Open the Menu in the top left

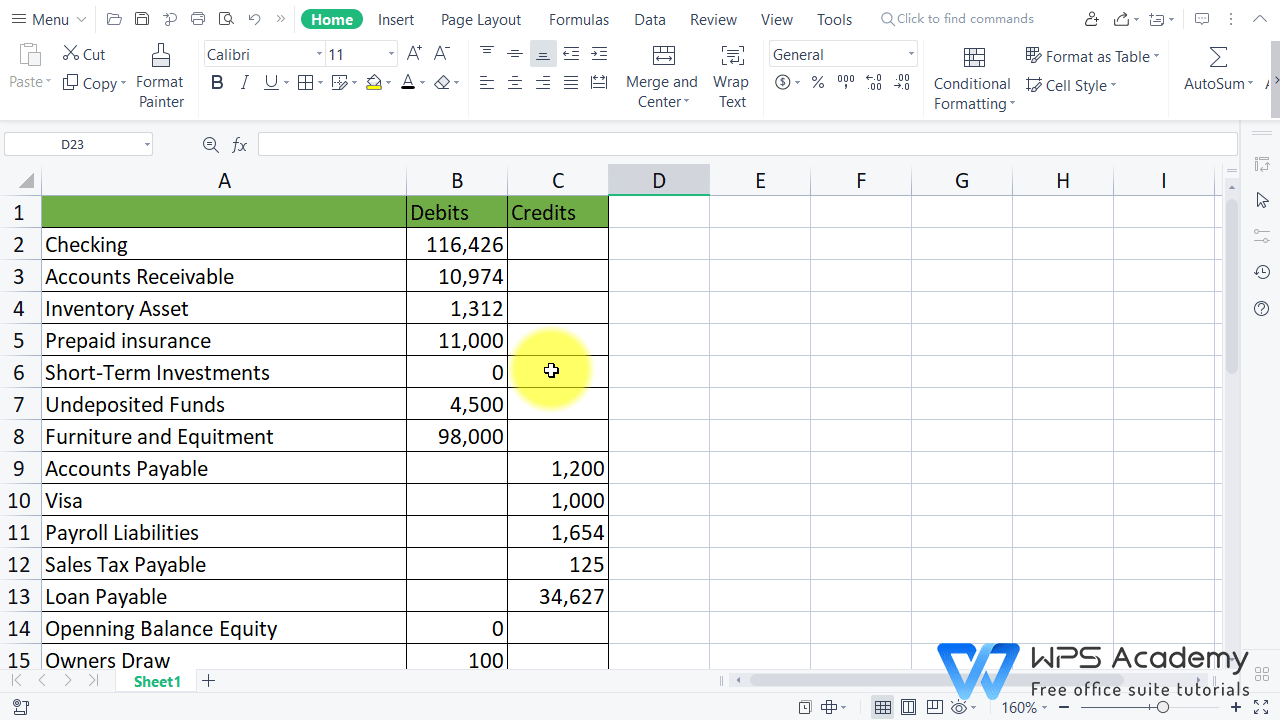pyautogui.click(x=47, y=18)
